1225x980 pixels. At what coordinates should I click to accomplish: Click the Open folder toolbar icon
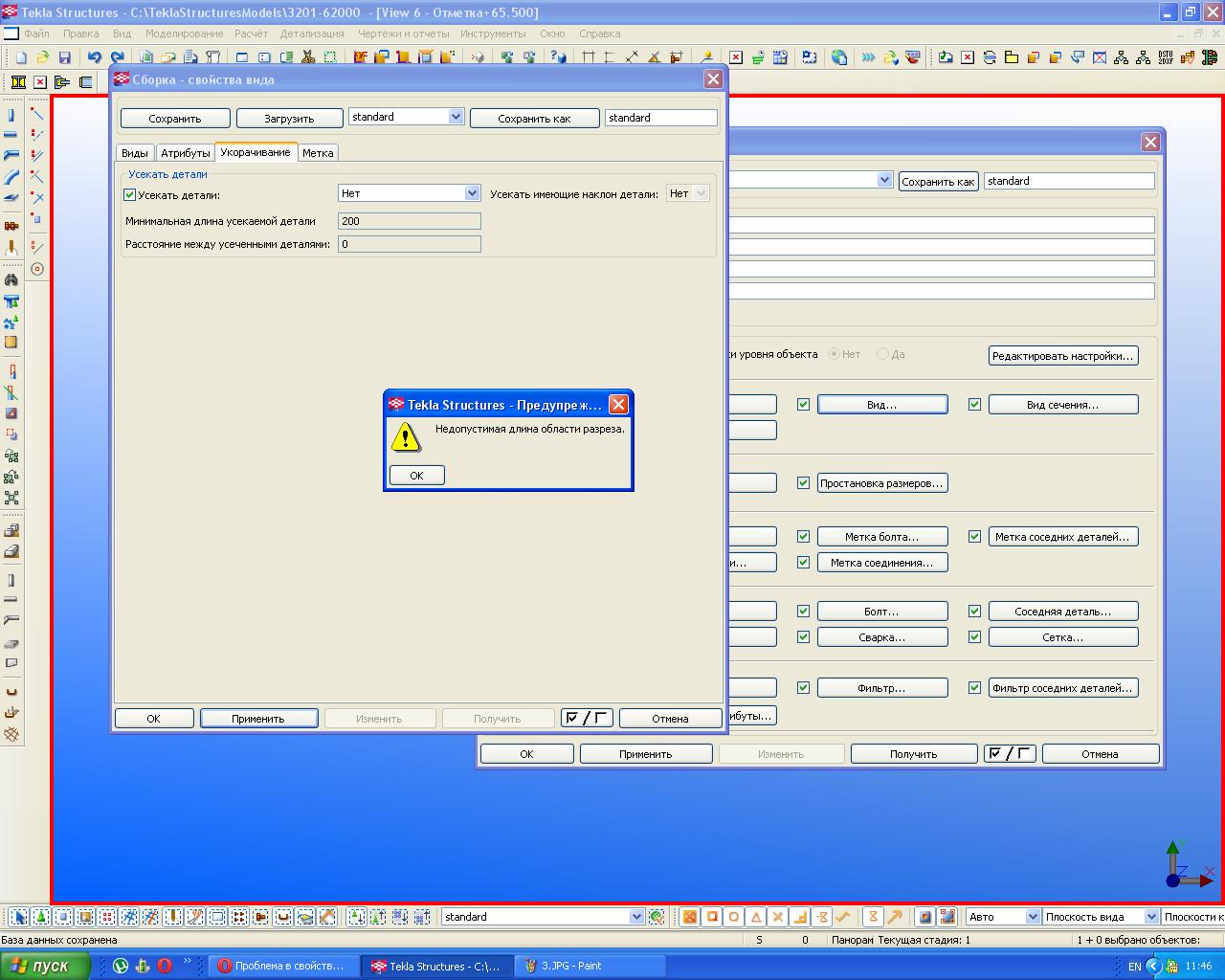41,57
